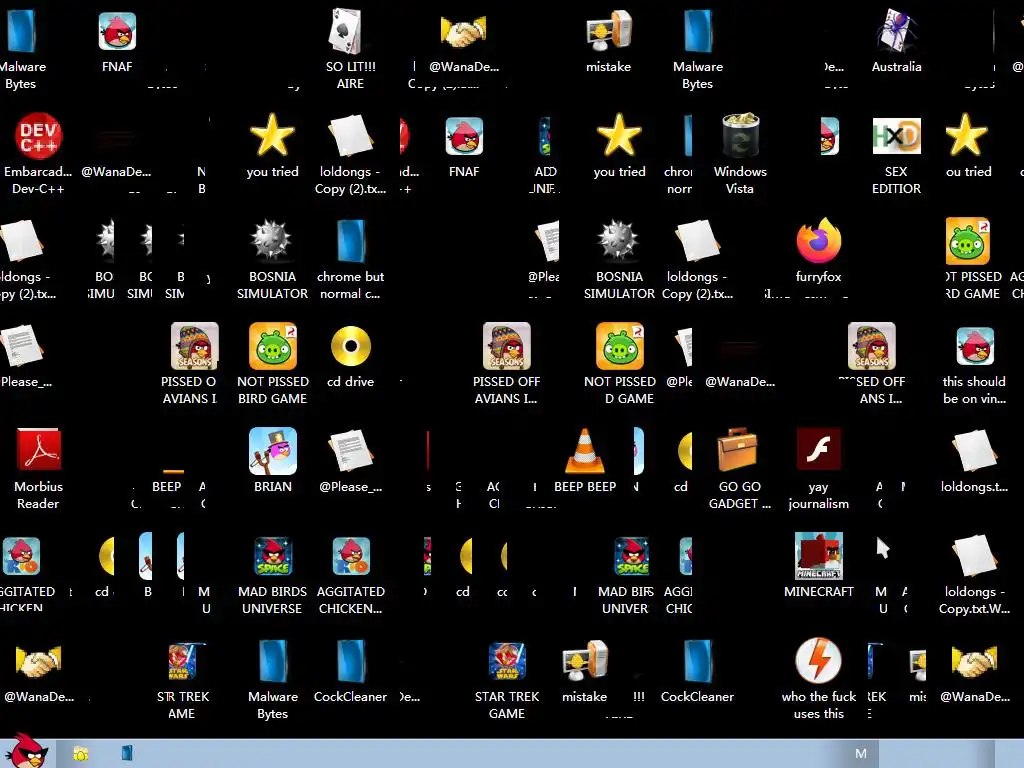Image resolution: width=1024 pixels, height=768 pixels.
Task: Click the M language indicator in taskbar
Action: pos(861,754)
